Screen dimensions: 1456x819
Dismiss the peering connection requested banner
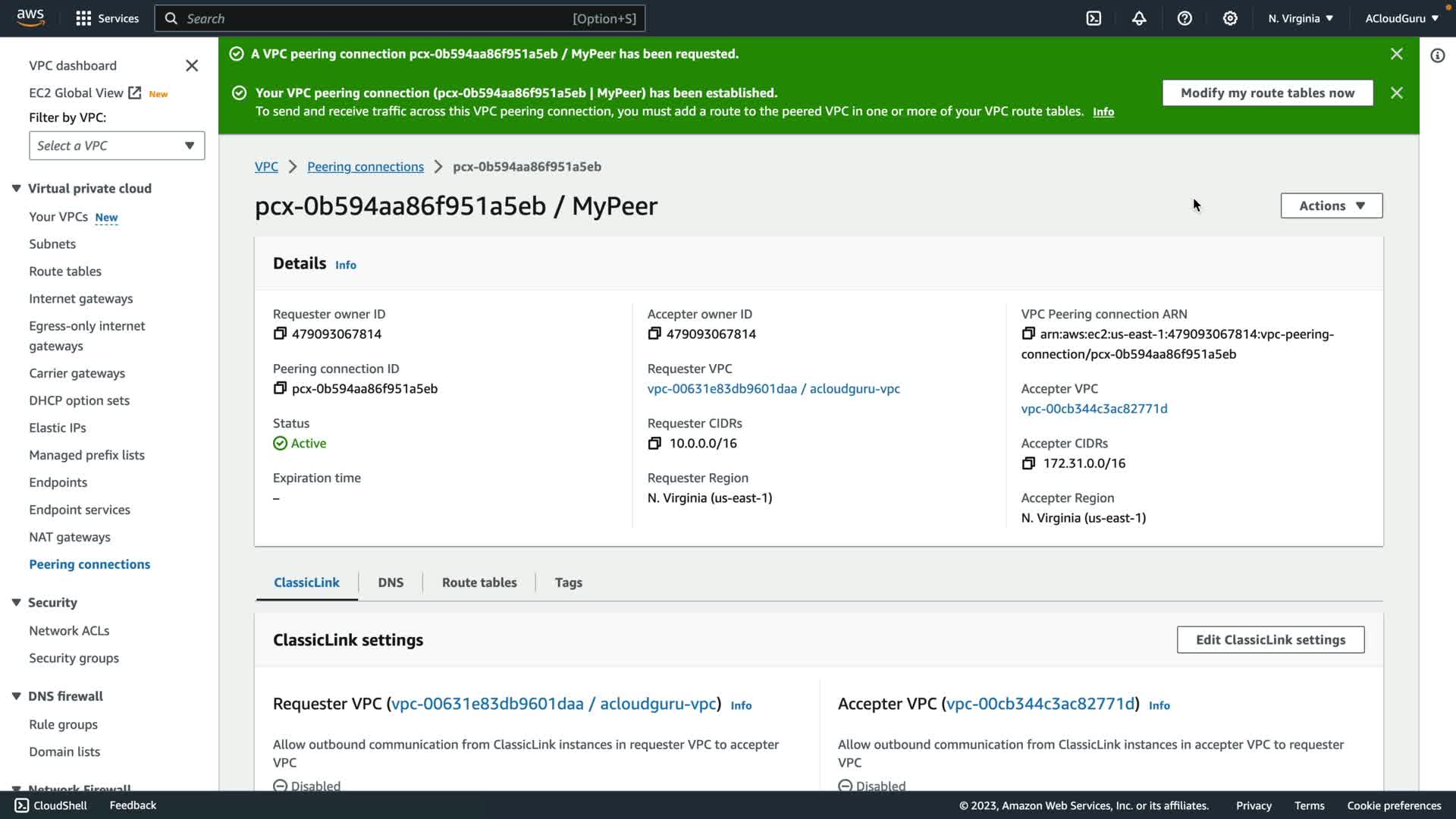pos(1396,54)
